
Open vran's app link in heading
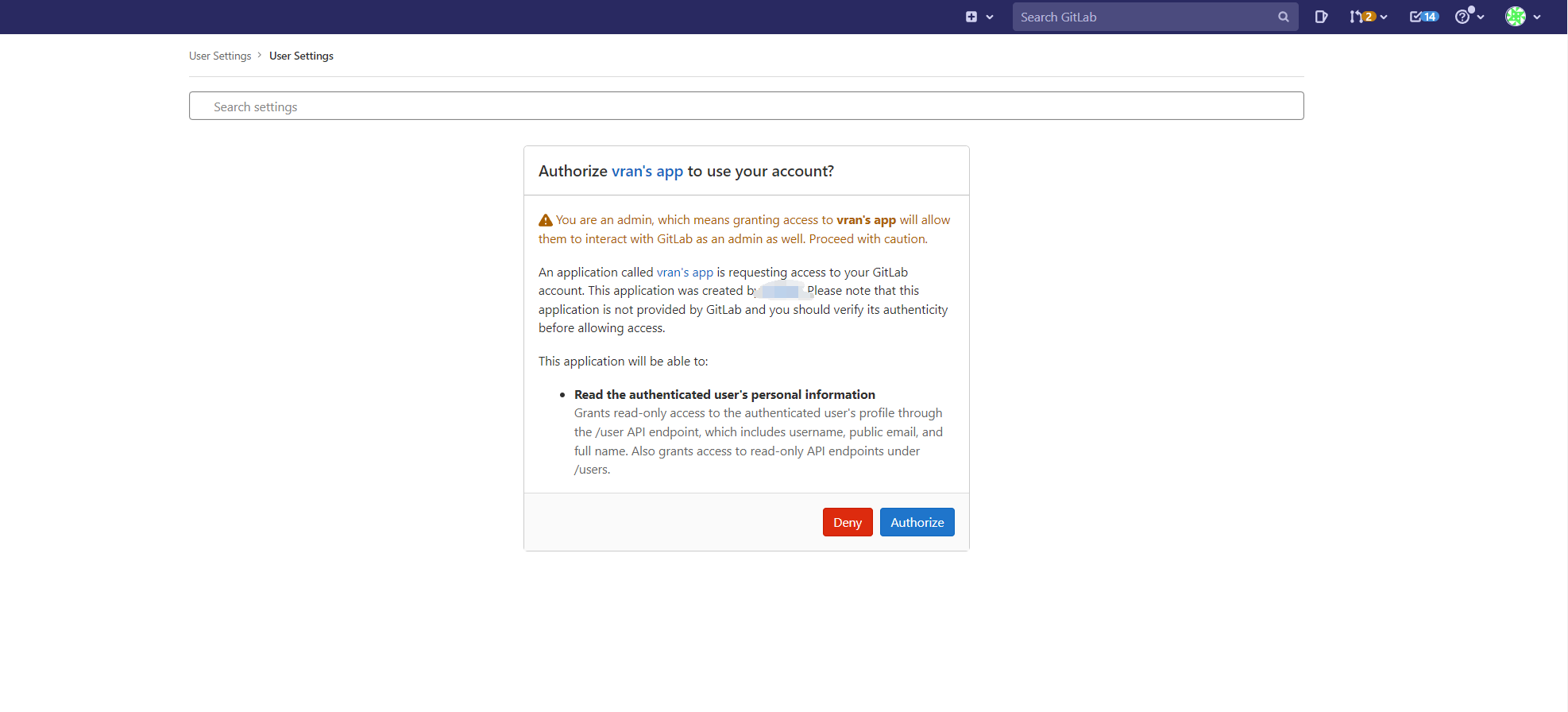[x=647, y=171]
